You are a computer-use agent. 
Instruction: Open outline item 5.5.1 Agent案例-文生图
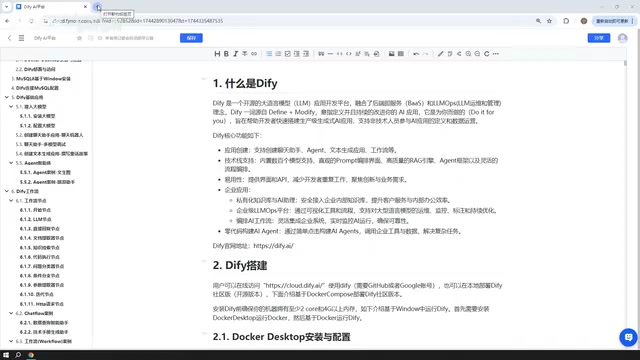pyautogui.click(x=45, y=172)
